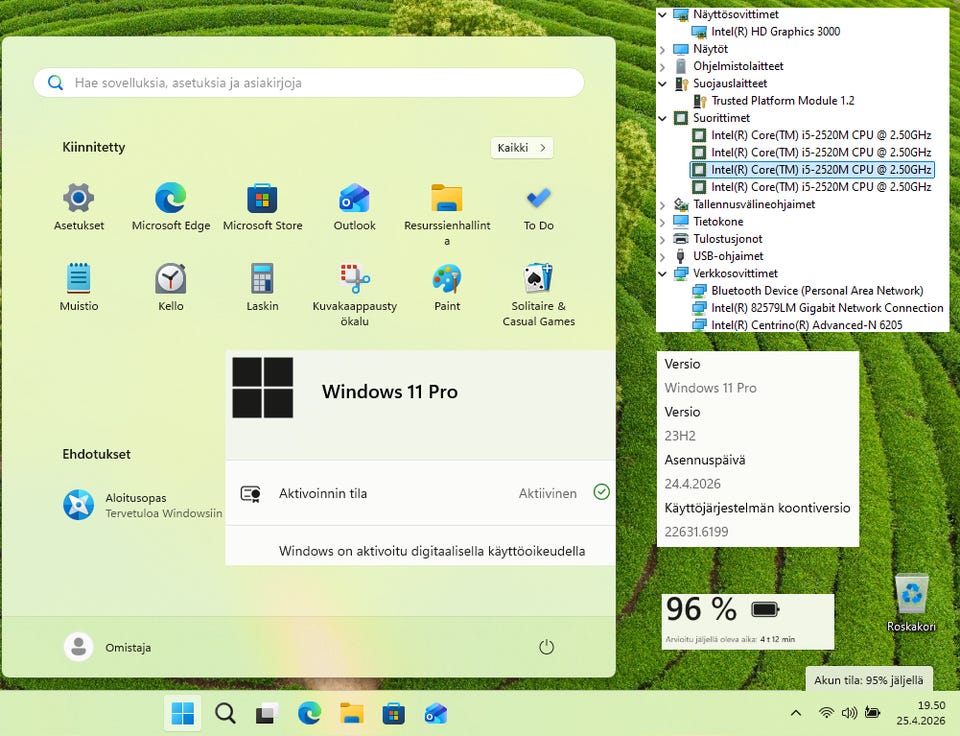Screen dimensions: 960x736
Task: Collapse the Näyttösovittimet node
Action: point(662,15)
